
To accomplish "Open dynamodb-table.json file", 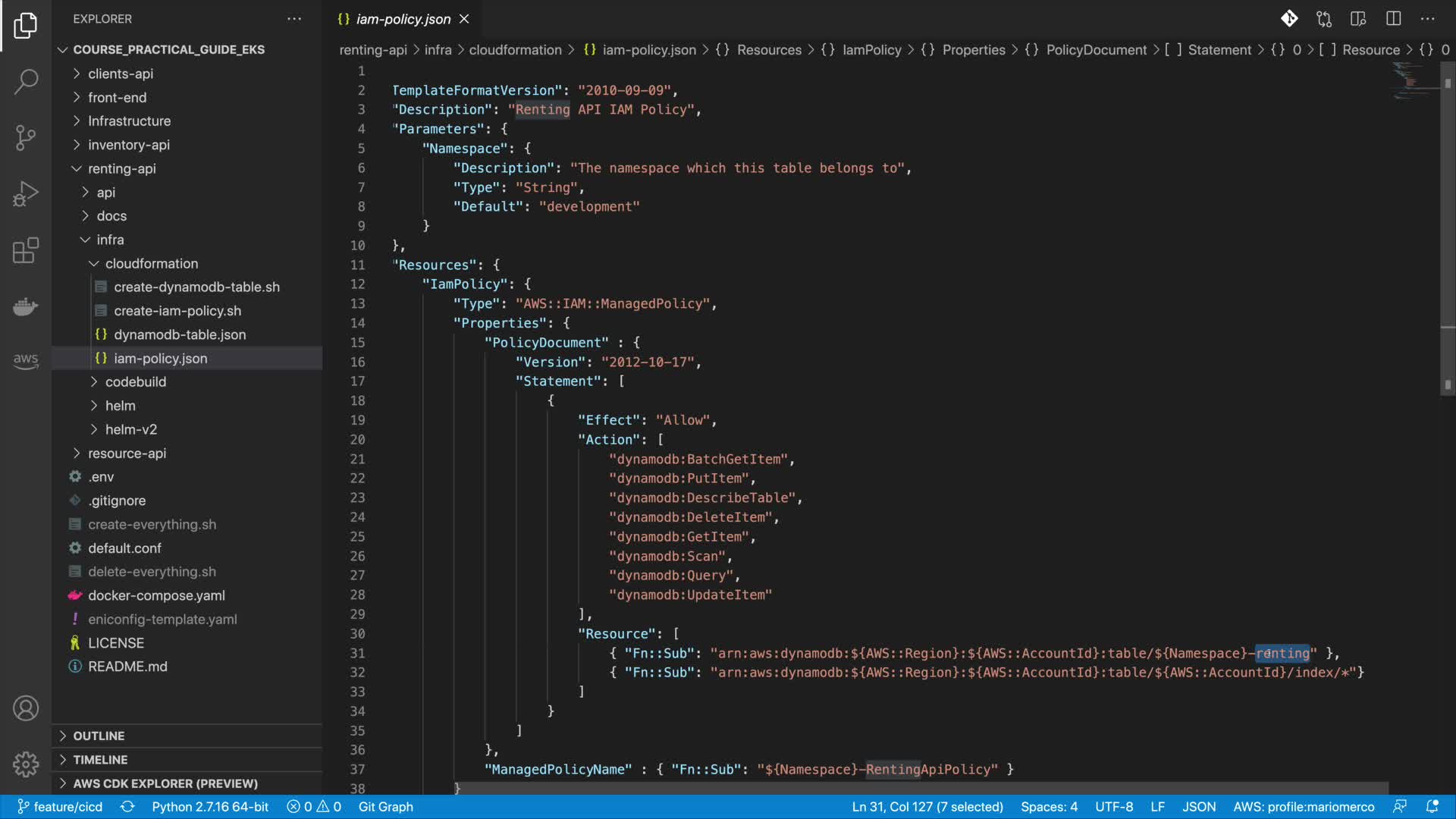I will (180, 334).
